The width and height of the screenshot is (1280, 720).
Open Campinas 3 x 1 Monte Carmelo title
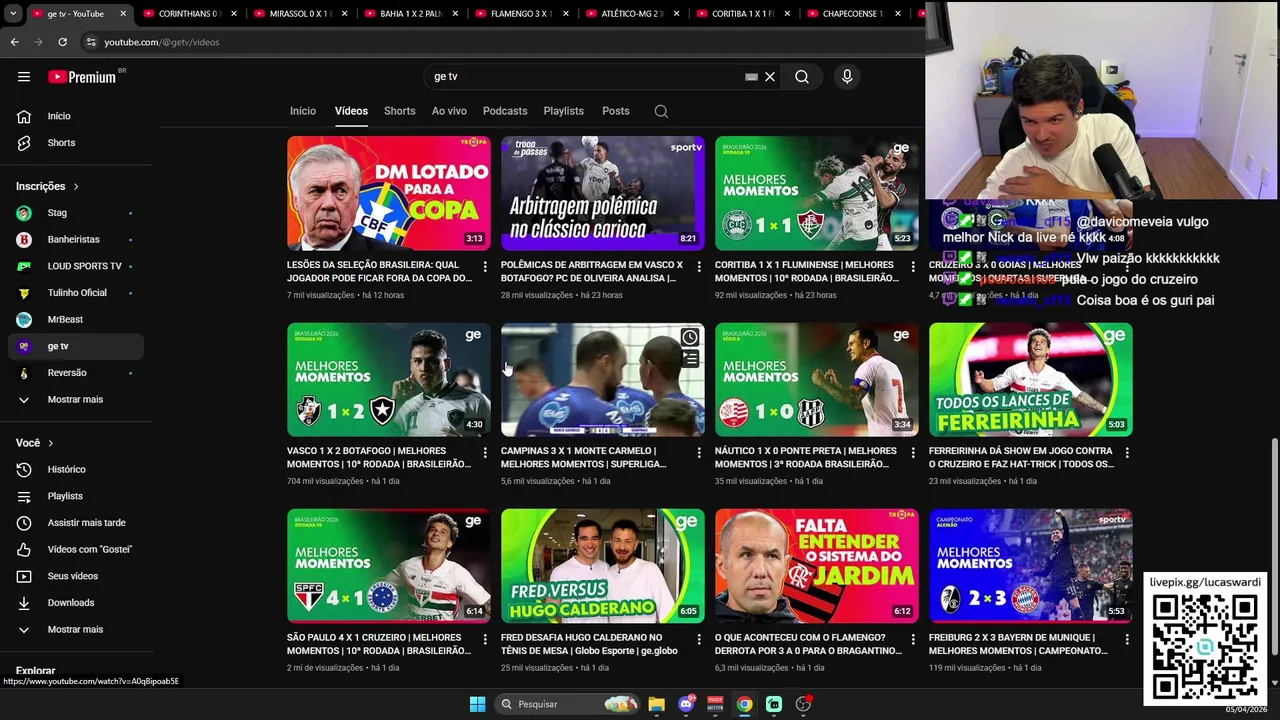(584, 457)
